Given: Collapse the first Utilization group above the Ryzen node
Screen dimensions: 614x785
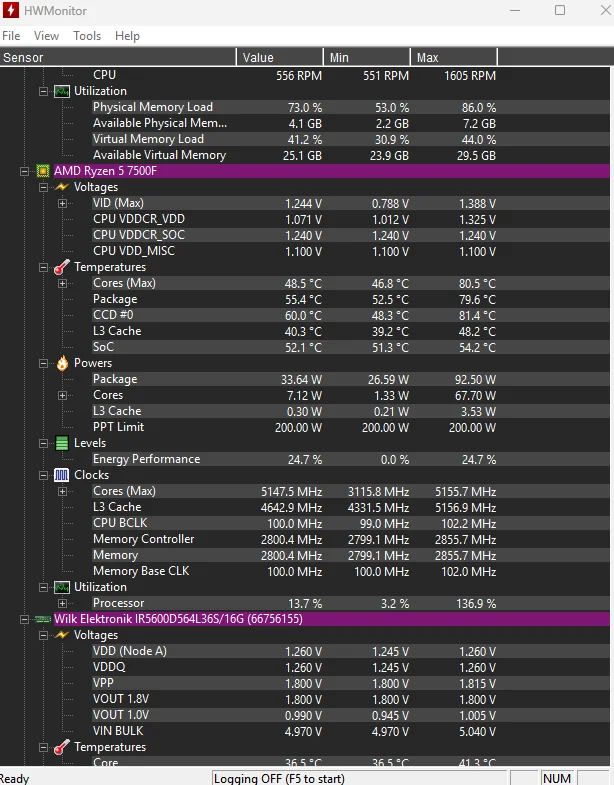Looking at the screenshot, I should (44, 91).
